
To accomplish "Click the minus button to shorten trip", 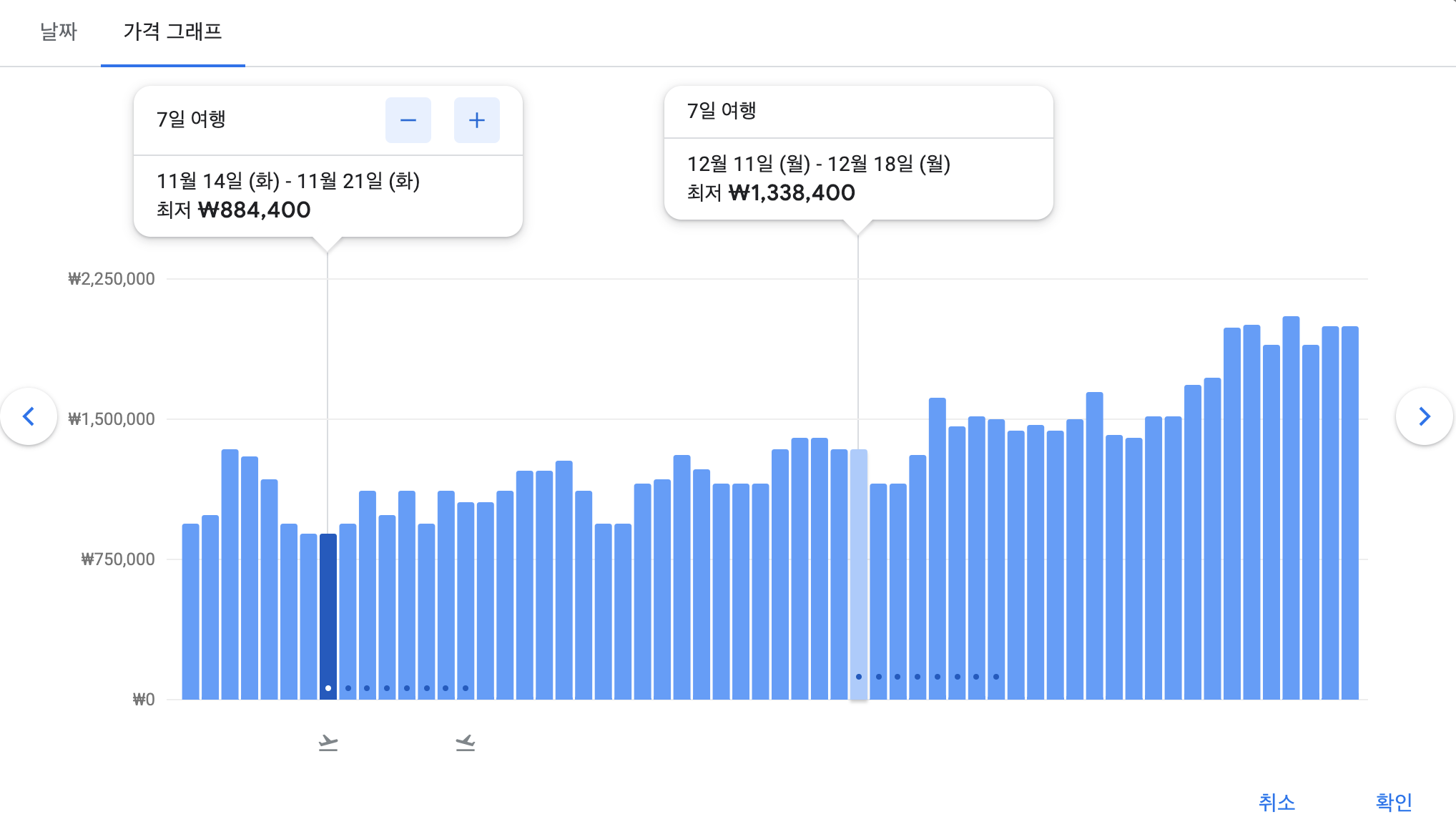I will (408, 120).
